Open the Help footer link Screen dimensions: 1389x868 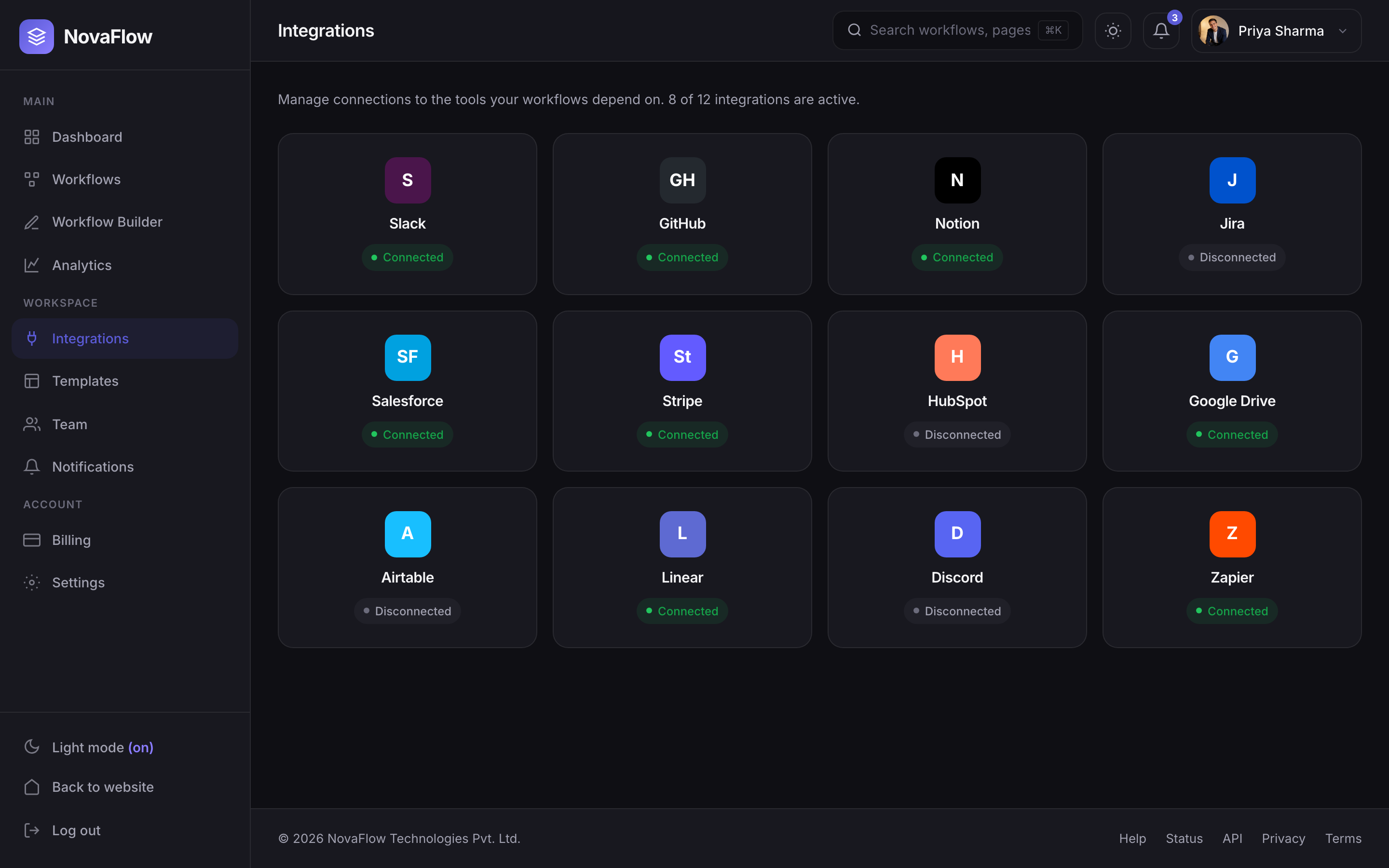click(x=1132, y=838)
